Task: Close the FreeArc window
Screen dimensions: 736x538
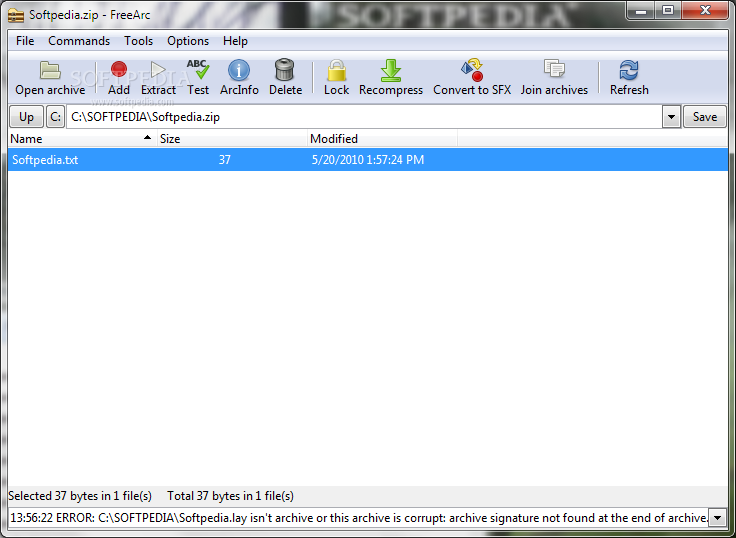Action: click(x=705, y=10)
